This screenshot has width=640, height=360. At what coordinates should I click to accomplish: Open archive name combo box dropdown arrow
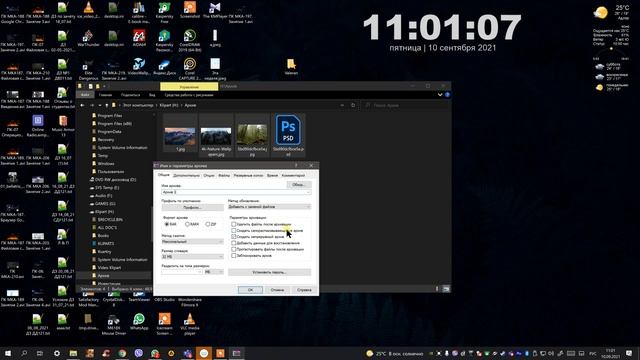pyautogui.click(x=308, y=192)
